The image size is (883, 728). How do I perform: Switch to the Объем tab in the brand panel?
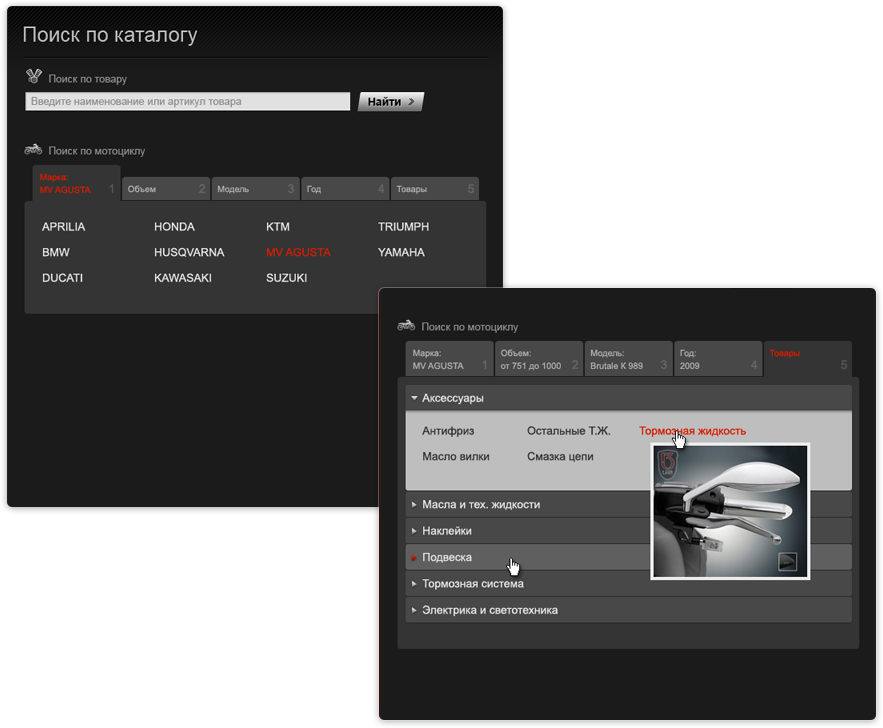[166, 189]
